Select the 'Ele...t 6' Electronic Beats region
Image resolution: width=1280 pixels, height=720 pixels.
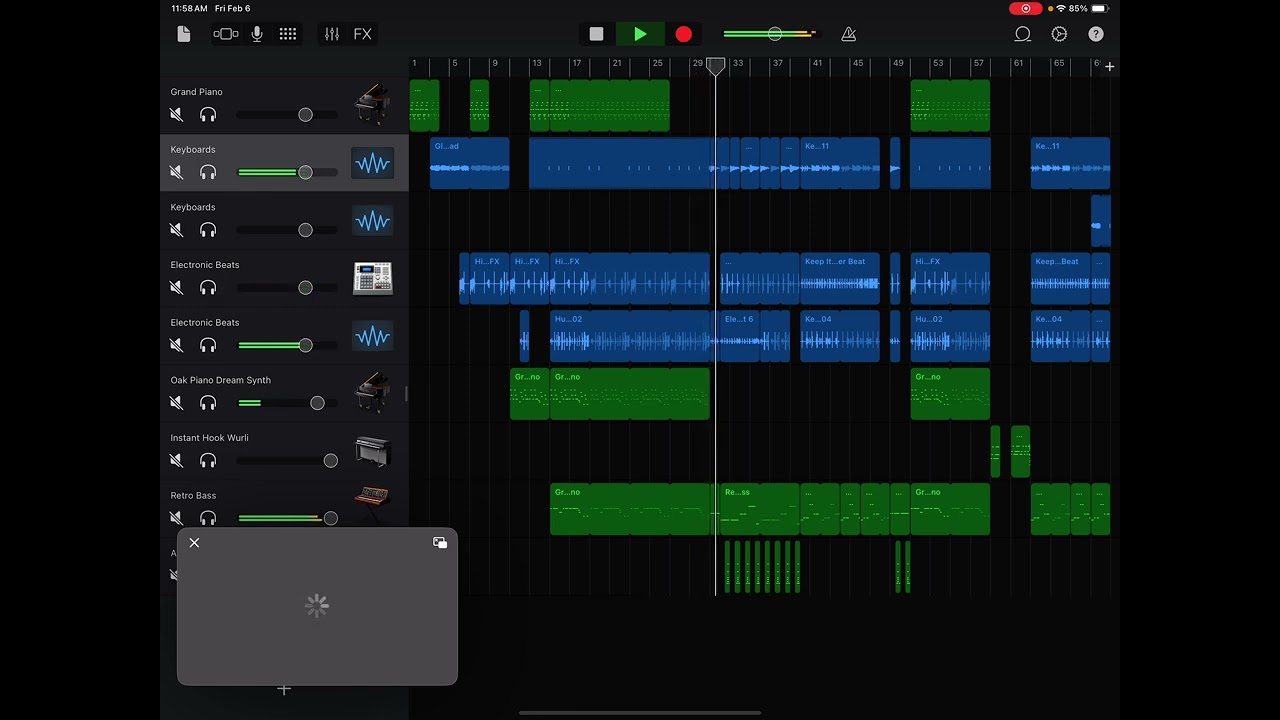click(x=740, y=336)
